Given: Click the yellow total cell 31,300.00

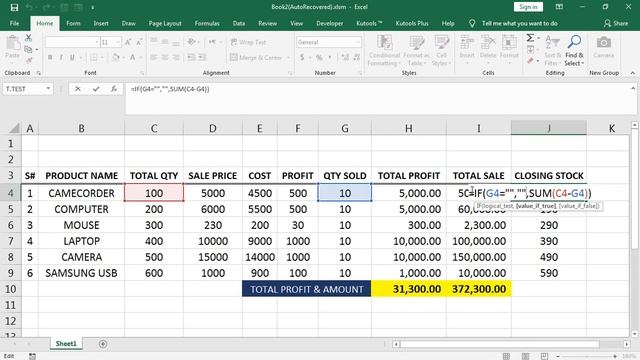Looking at the screenshot, I should click(x=409, y=289).
